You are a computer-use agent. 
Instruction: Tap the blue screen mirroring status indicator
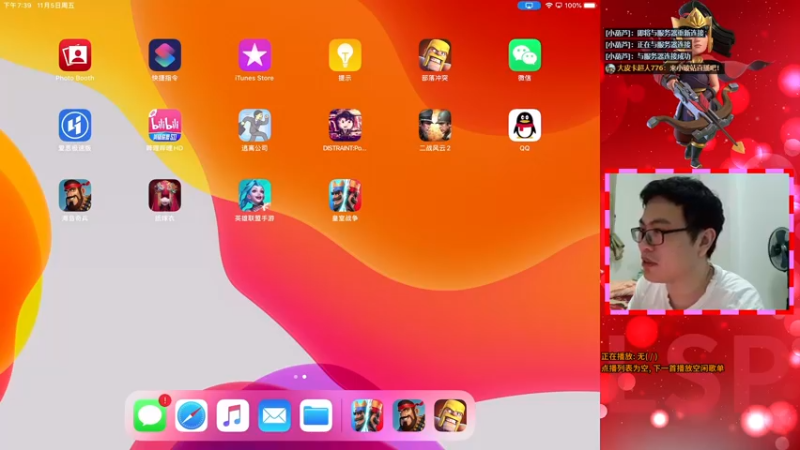click(x=529, y=5)
